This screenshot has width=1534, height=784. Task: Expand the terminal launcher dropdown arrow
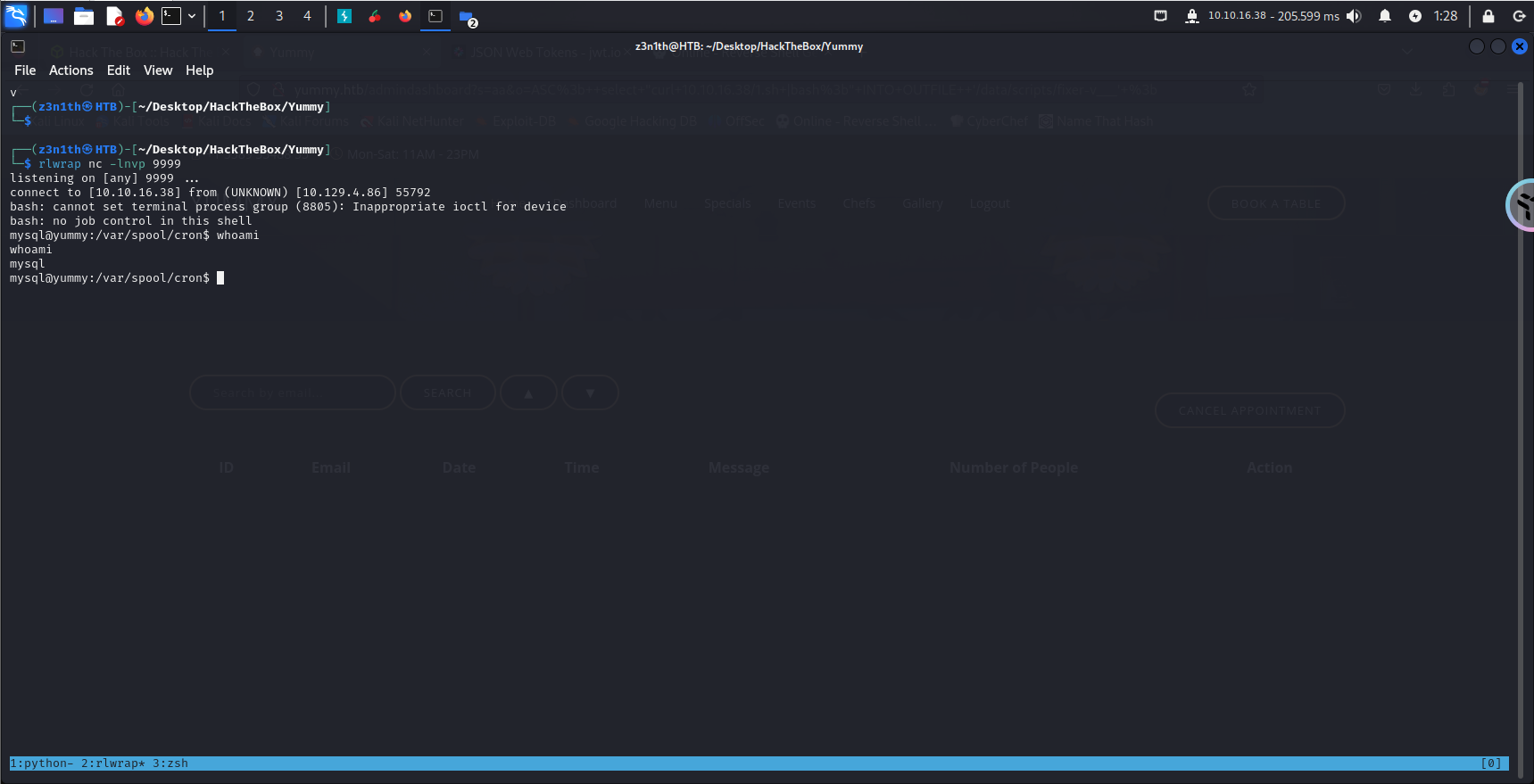click(192, 16)
